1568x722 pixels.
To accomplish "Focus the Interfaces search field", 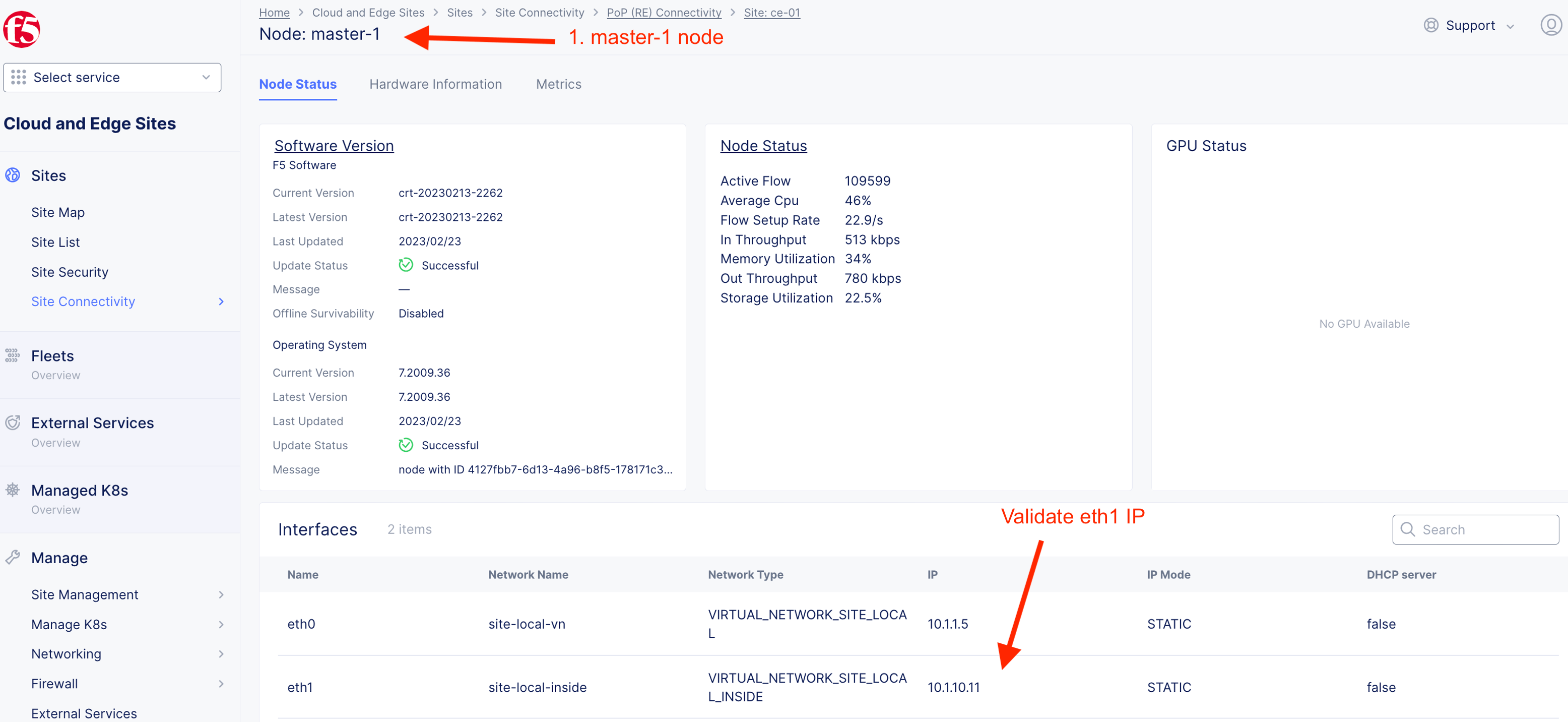I will [x=1485, y=529].
